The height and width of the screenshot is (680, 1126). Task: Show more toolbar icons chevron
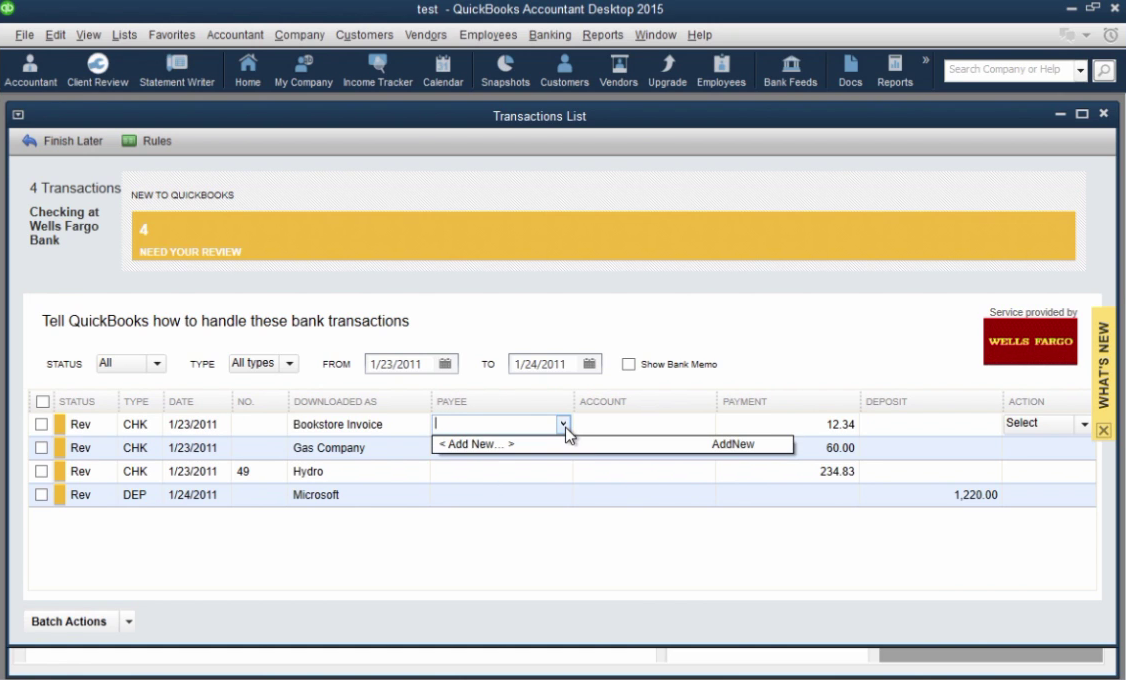tap(926, 60)
